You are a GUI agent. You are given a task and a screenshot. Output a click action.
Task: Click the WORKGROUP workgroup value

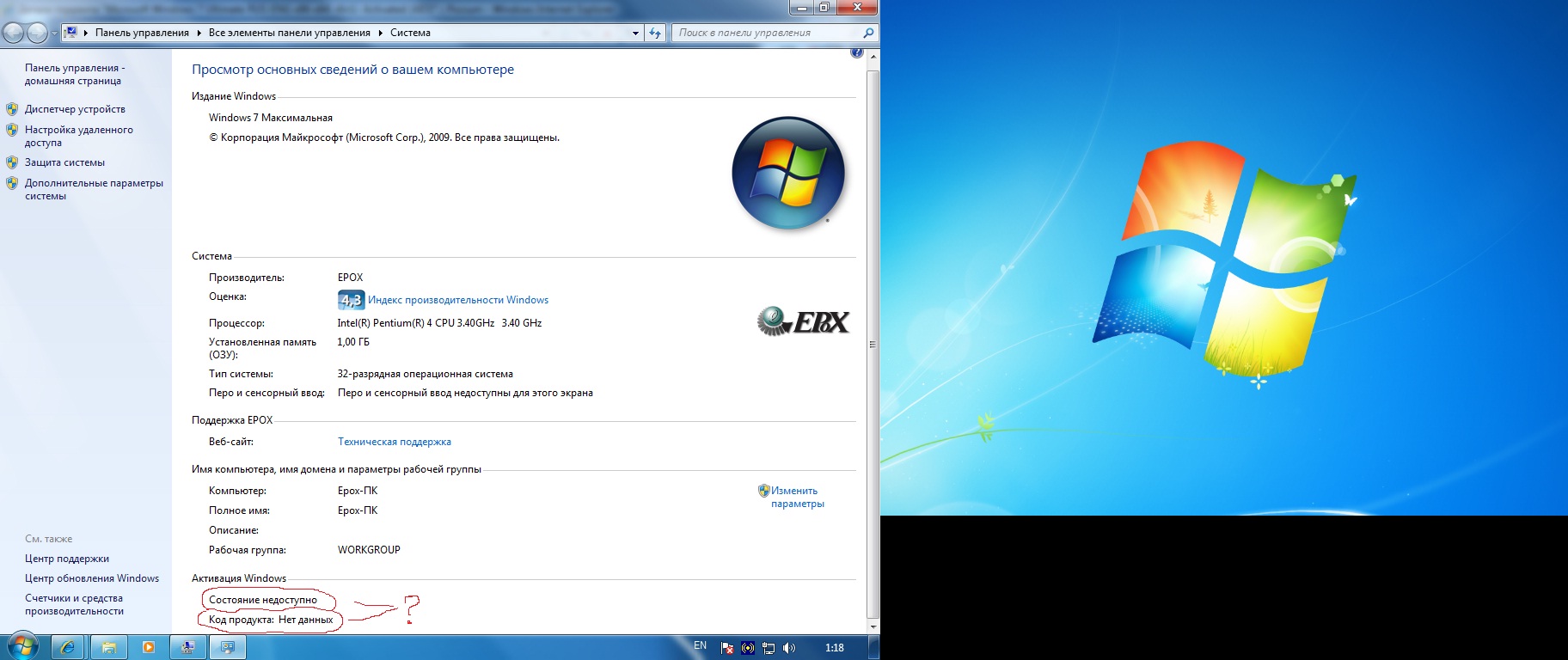tap(369, 550)
